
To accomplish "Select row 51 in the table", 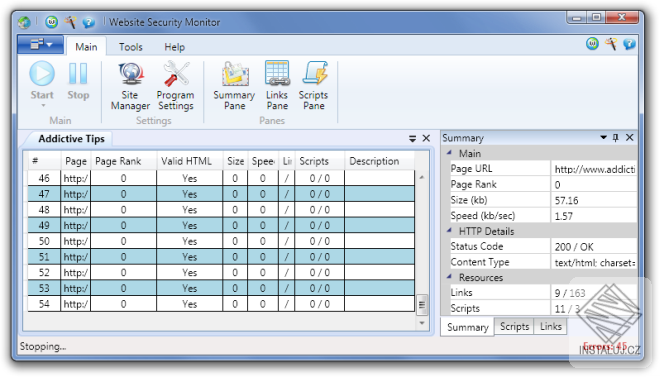I will (221, 257).
